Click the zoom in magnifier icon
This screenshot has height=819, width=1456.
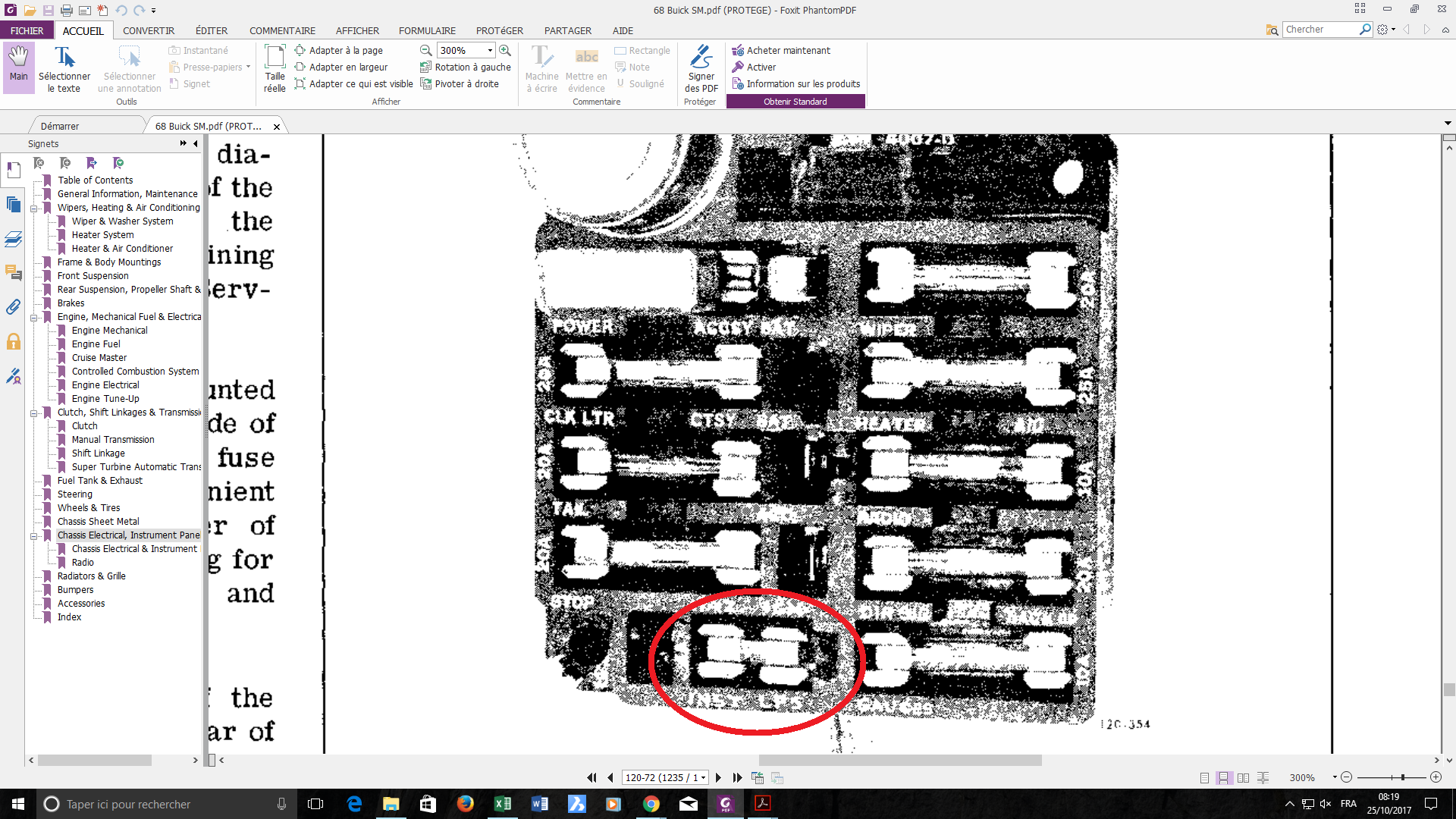505,50
